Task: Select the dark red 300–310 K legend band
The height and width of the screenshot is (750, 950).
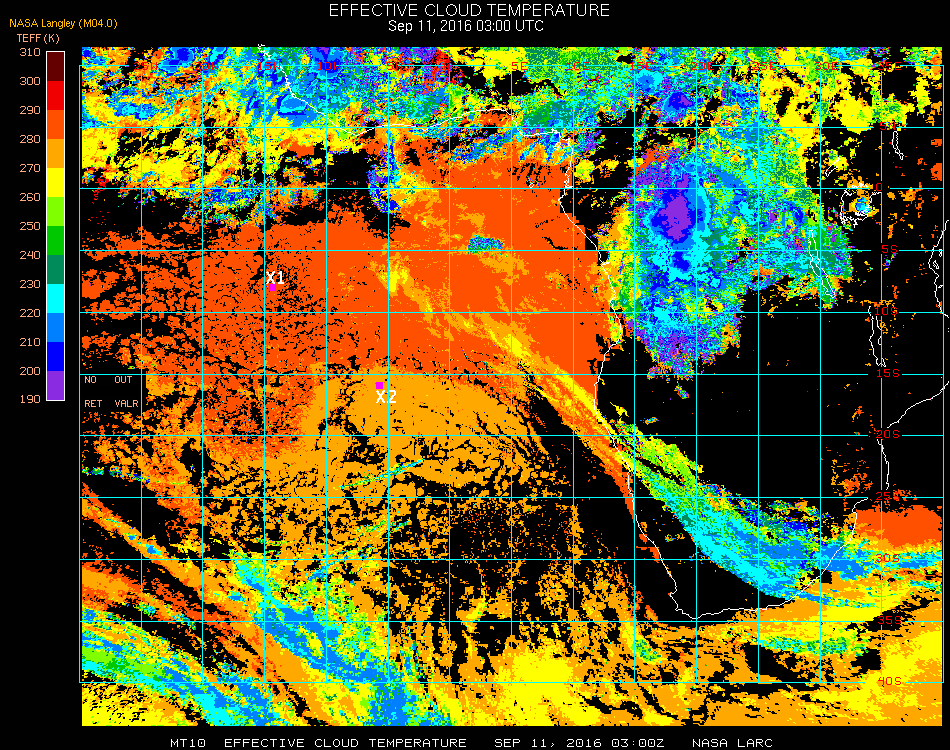Action: point(55,67)
